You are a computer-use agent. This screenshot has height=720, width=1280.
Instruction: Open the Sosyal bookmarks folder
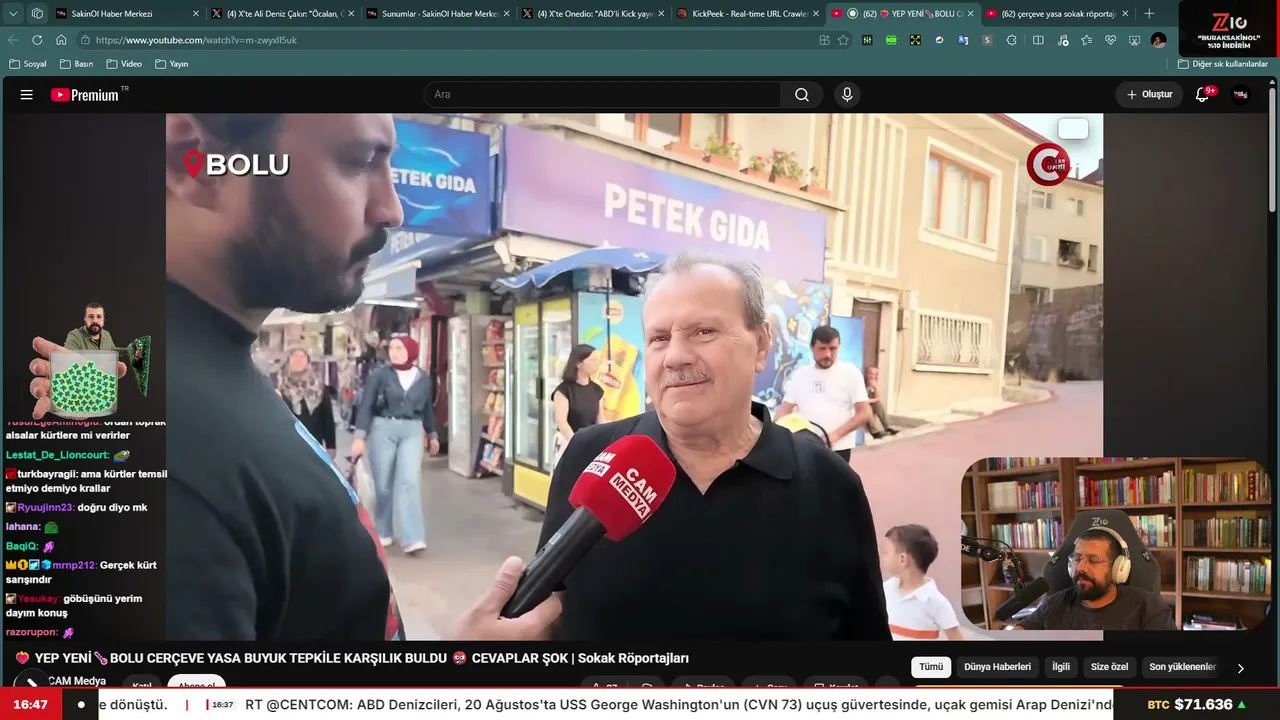click(x=28, y=64)
